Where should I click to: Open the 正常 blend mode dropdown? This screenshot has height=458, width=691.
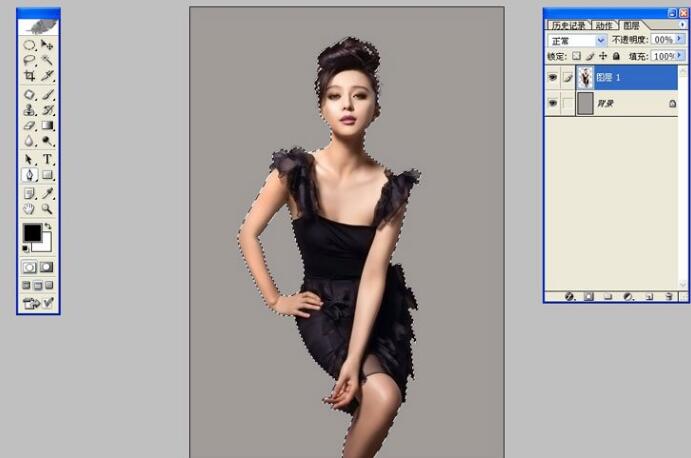click(x=576, y=41)
